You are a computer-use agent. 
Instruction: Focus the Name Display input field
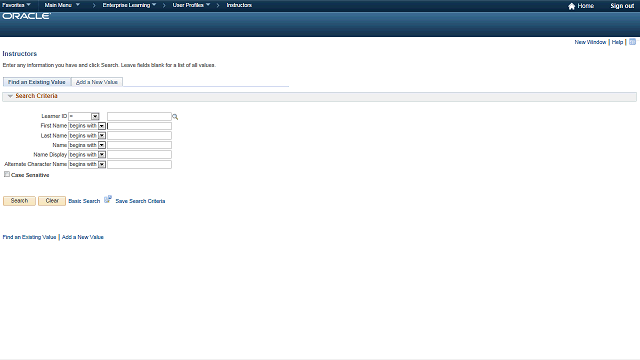click(139, 155)
